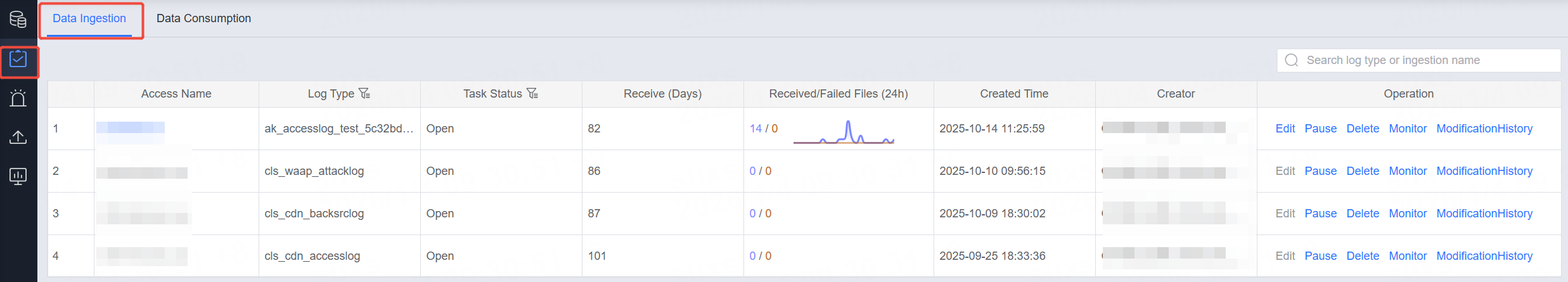
Task: Edit the ak_accesslog_test ingestion row
Action: point(1285,129)
